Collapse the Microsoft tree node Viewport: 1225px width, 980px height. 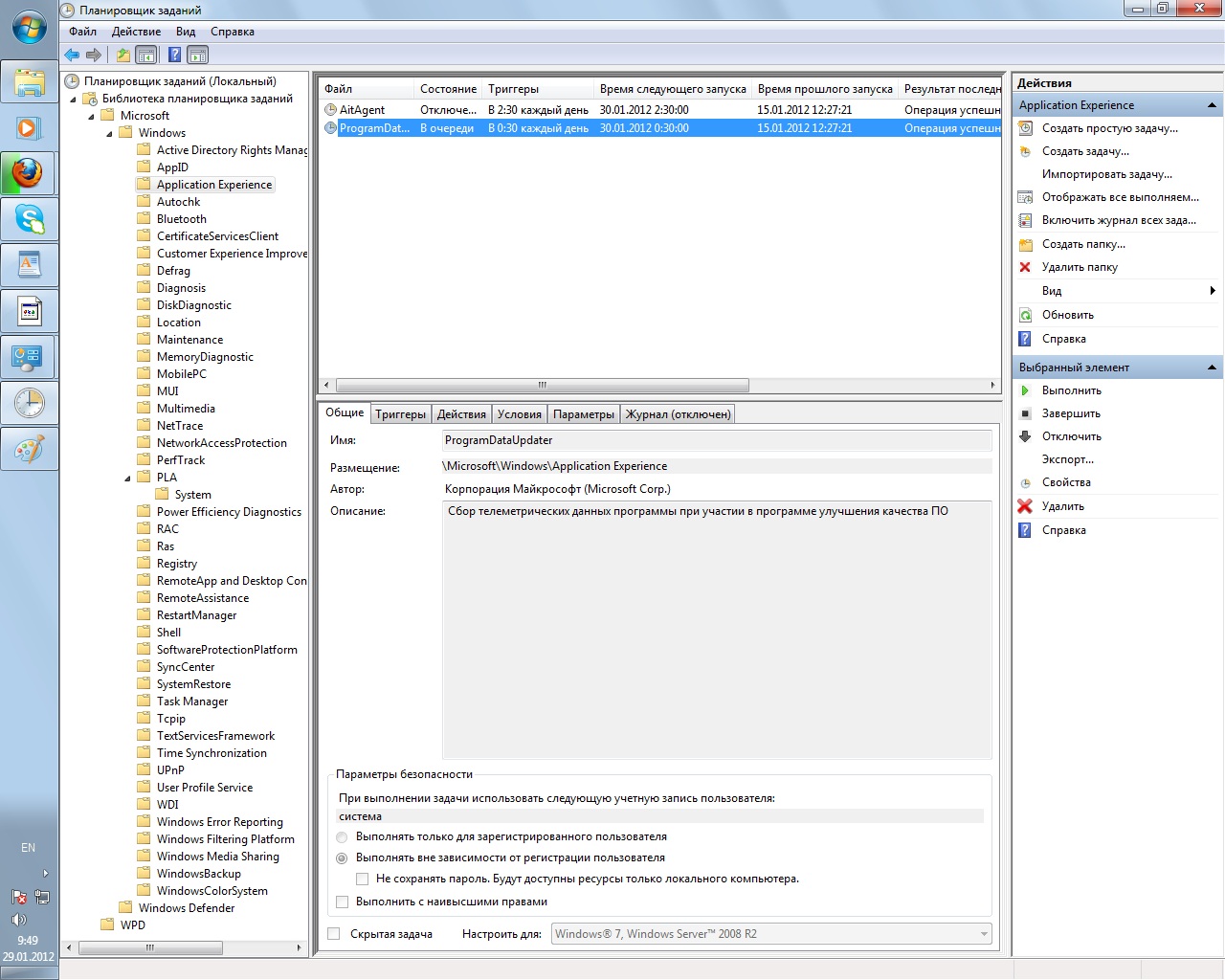pyautogui.click(x=92, y=117)
